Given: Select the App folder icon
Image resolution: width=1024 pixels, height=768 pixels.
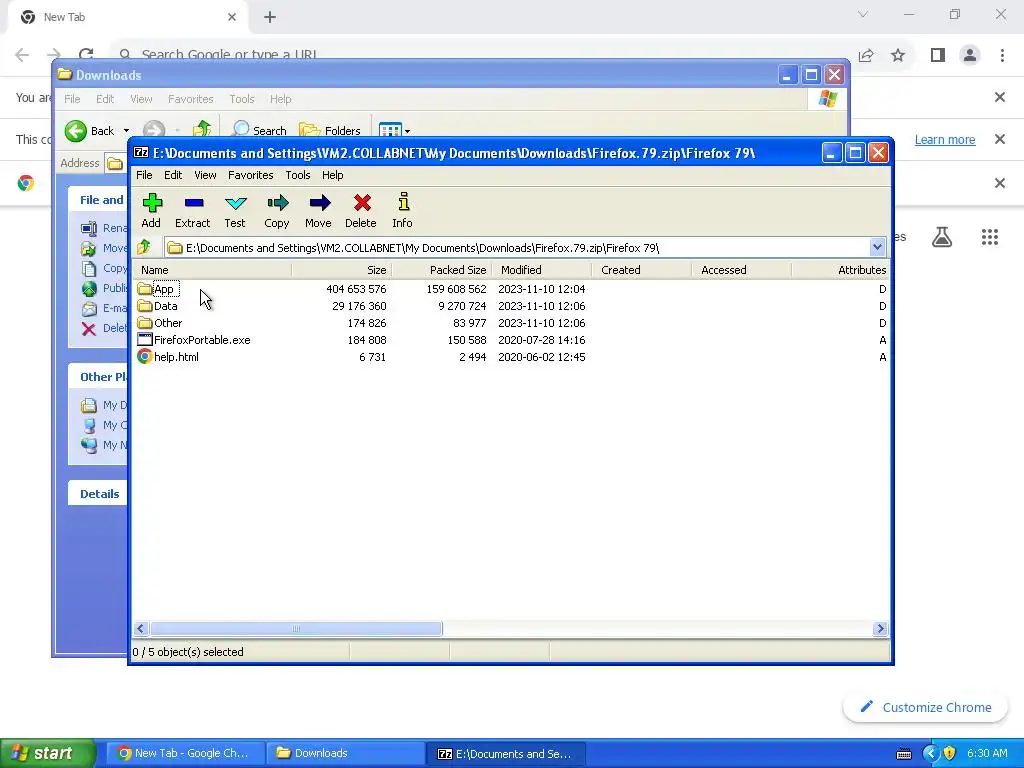Looking at the screenshot, I should click(145, 289).
